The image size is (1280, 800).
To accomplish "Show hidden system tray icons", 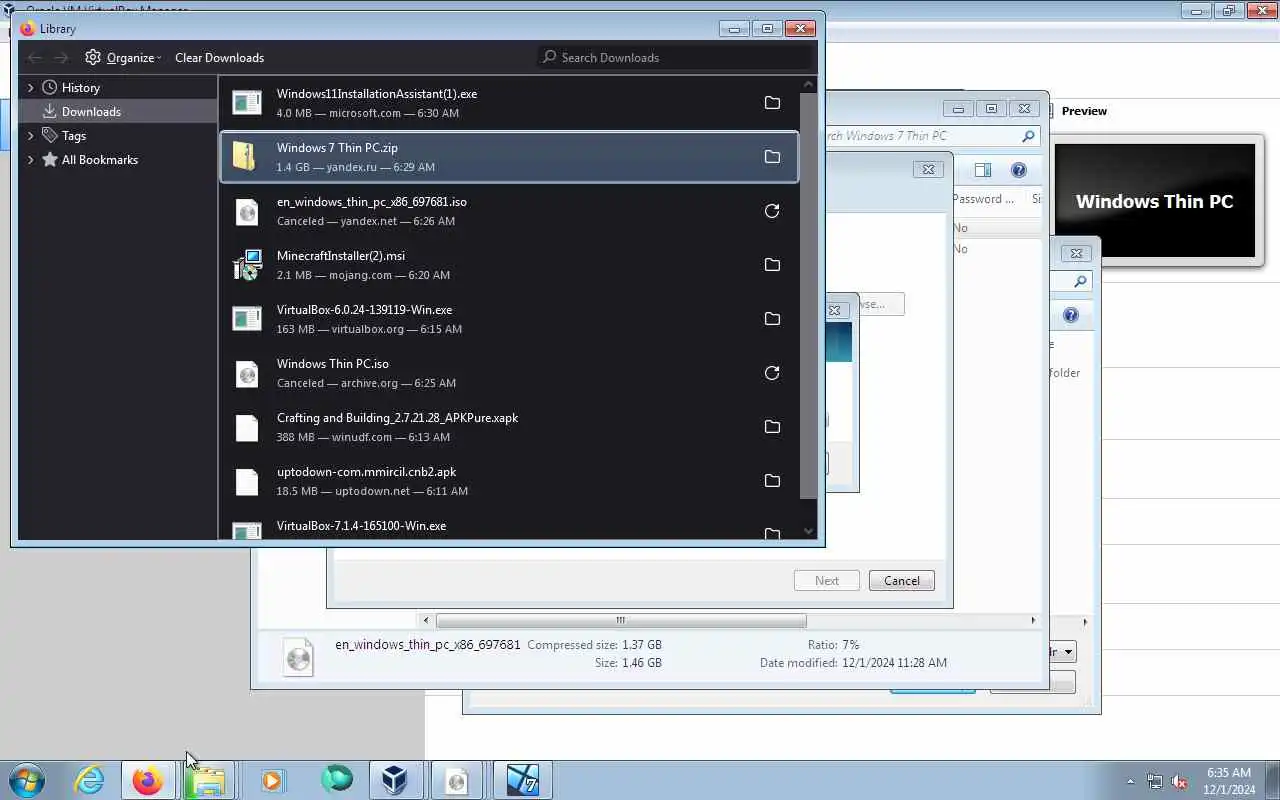I will 1131,781.
